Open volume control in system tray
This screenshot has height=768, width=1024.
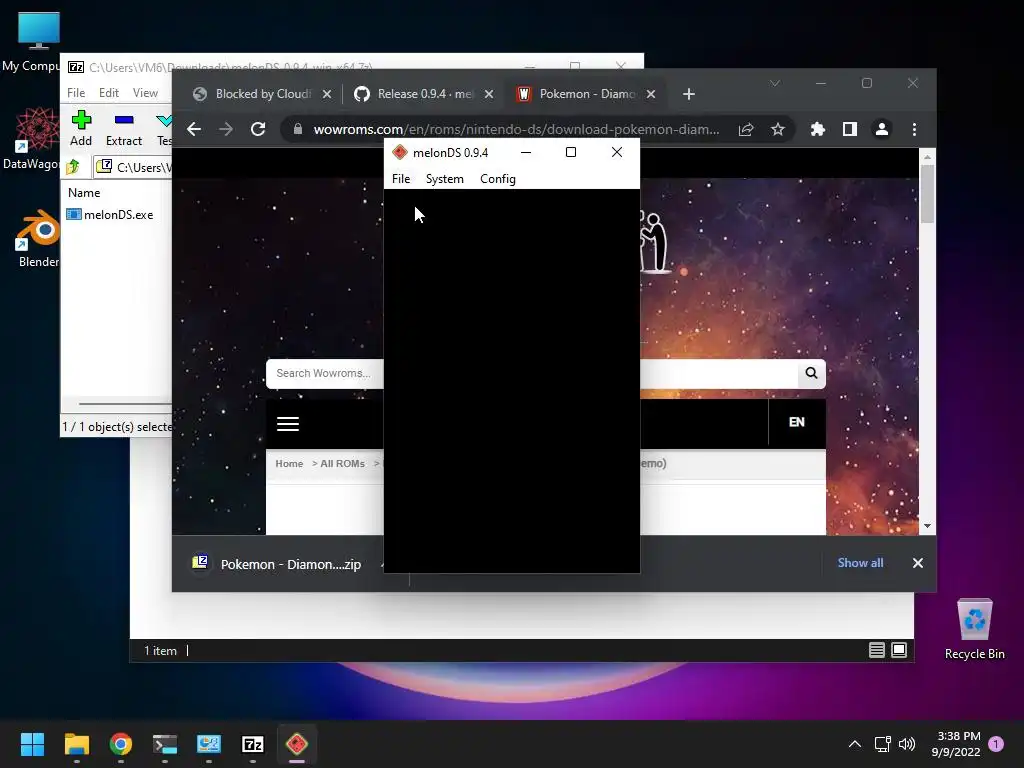pyautogui.click(x=906, y=744)
